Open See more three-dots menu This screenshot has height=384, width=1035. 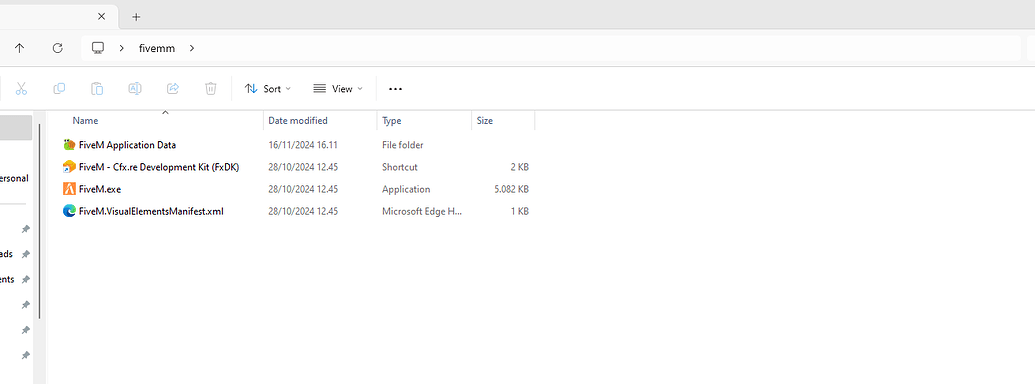pos(395,88)
